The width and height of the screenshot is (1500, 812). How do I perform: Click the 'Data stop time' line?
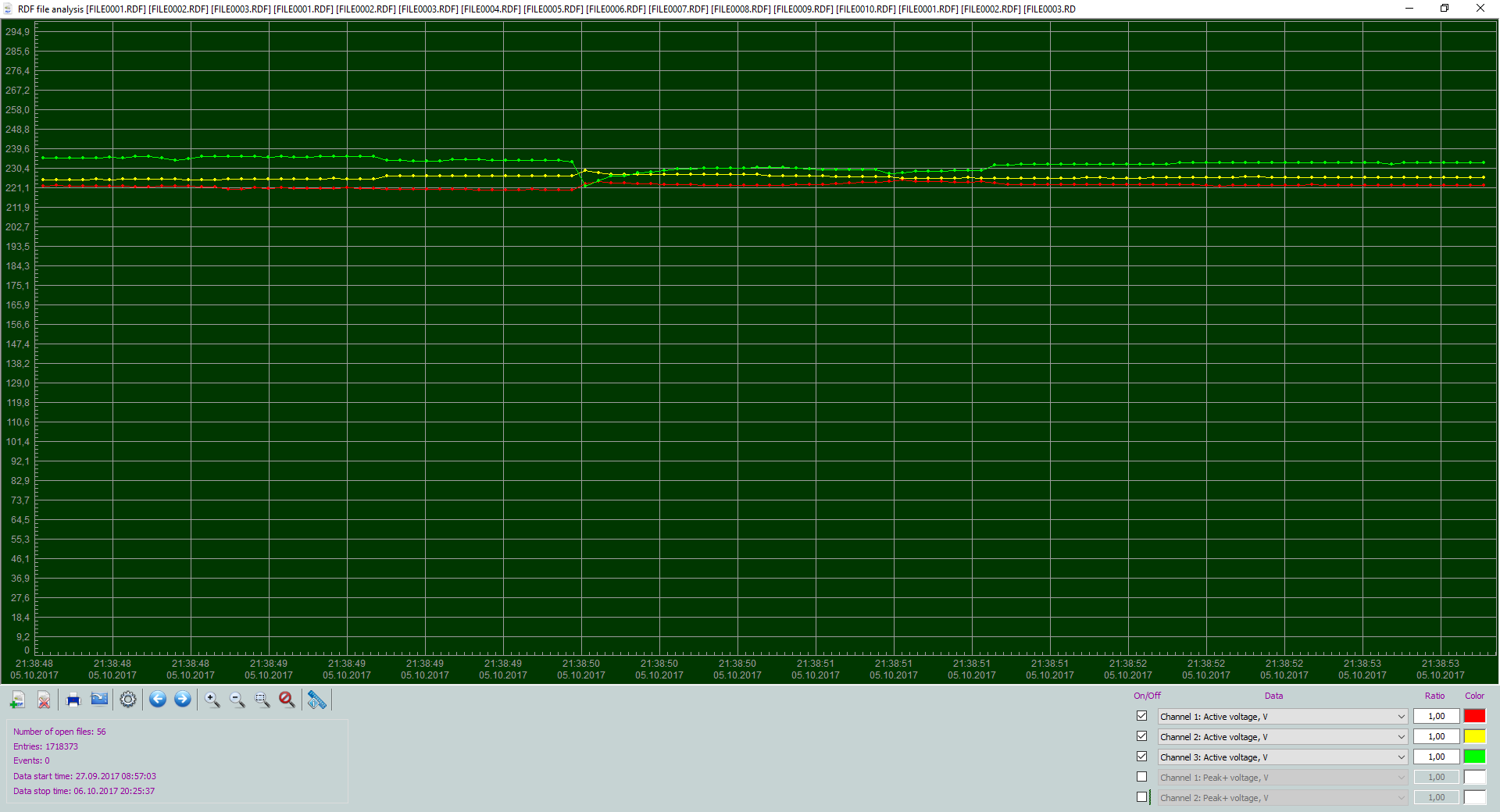[x=84, y=791]
